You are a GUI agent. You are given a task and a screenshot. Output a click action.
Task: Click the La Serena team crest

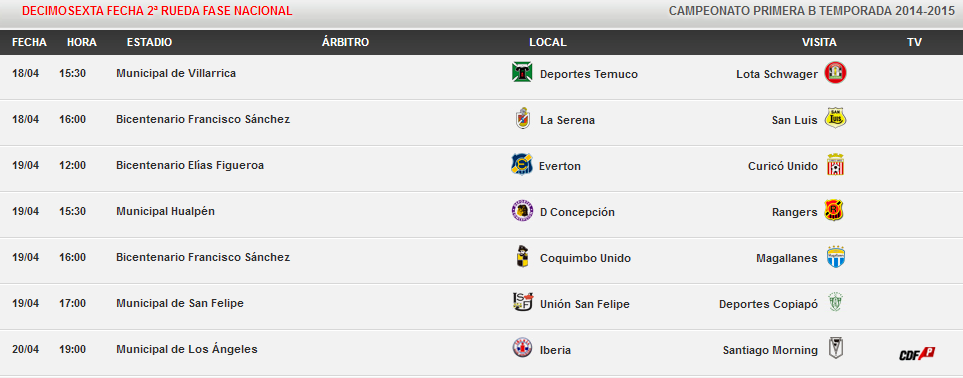pyautogui.click(x=523, y=119)
